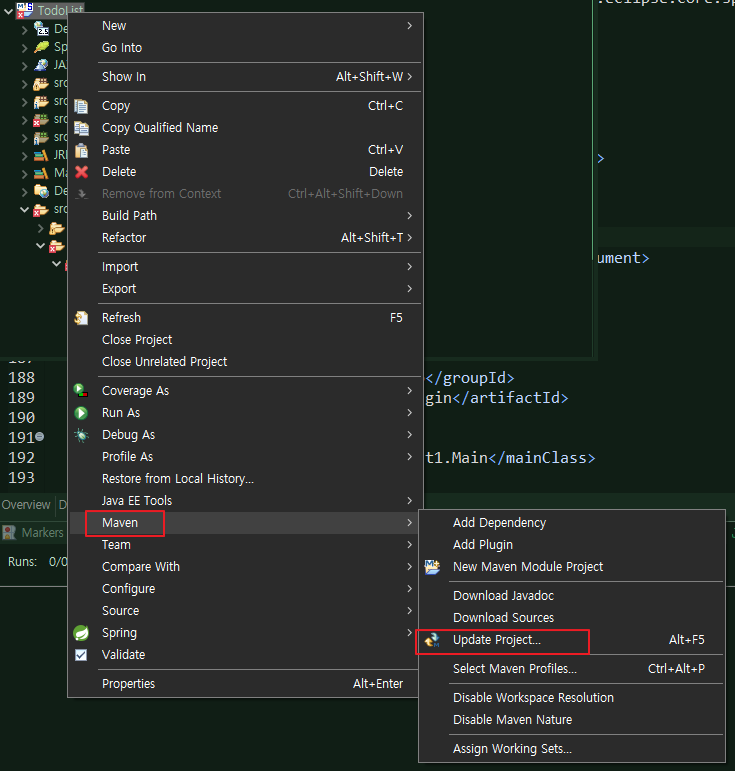Open the Source submenu
Screen dimensions: 735x771
[x=244, y=611]
